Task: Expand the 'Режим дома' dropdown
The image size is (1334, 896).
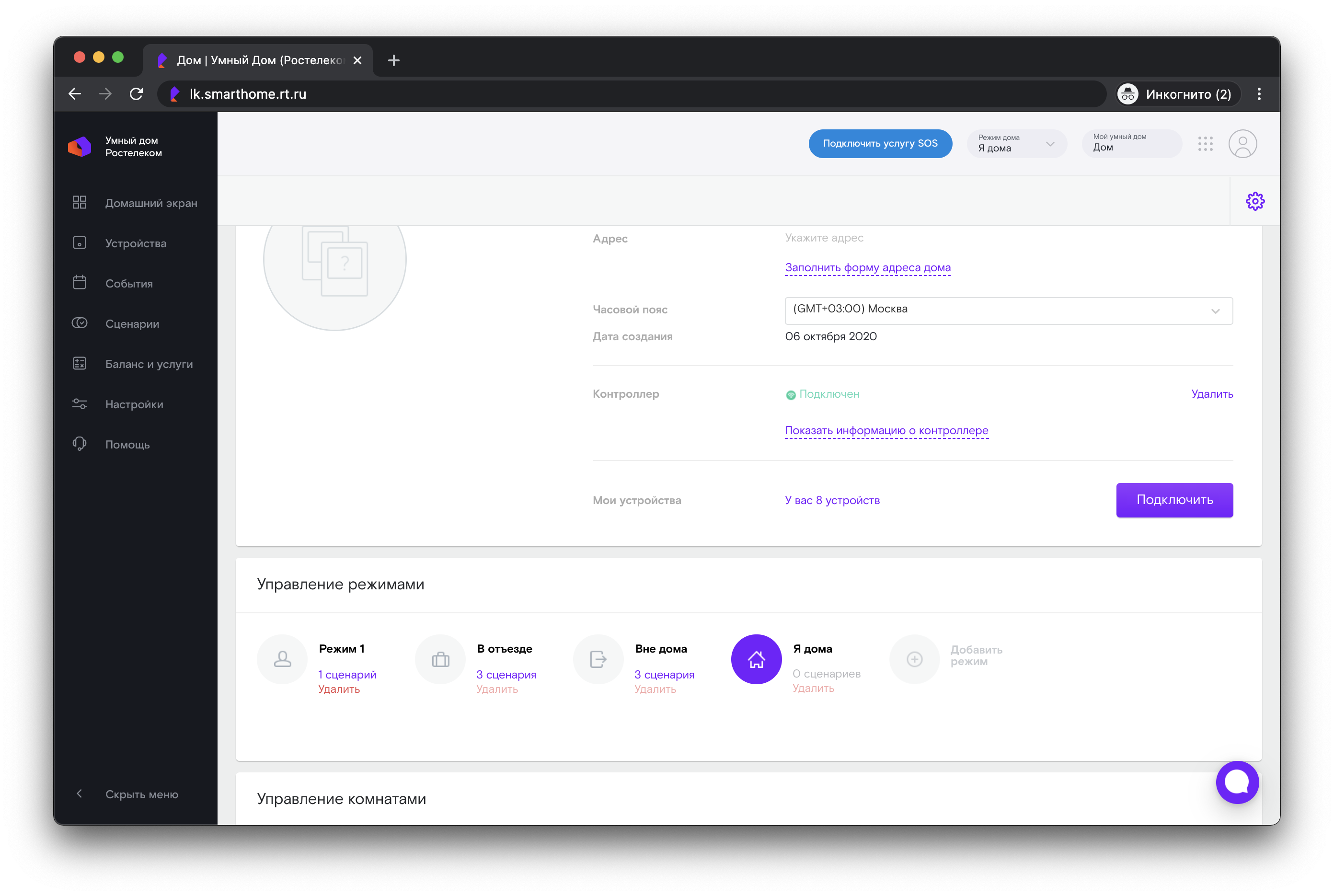Action: coord(1016,143)
